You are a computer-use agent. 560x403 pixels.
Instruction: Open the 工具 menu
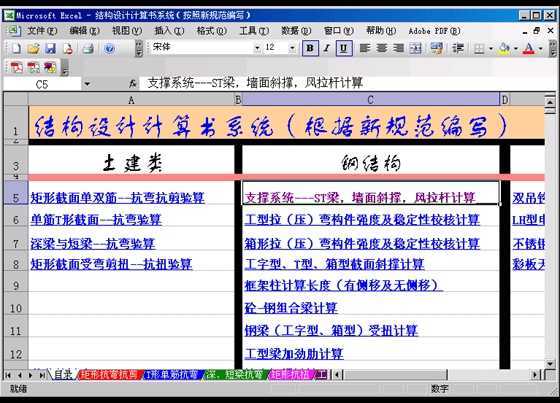(x=254, y=31)
